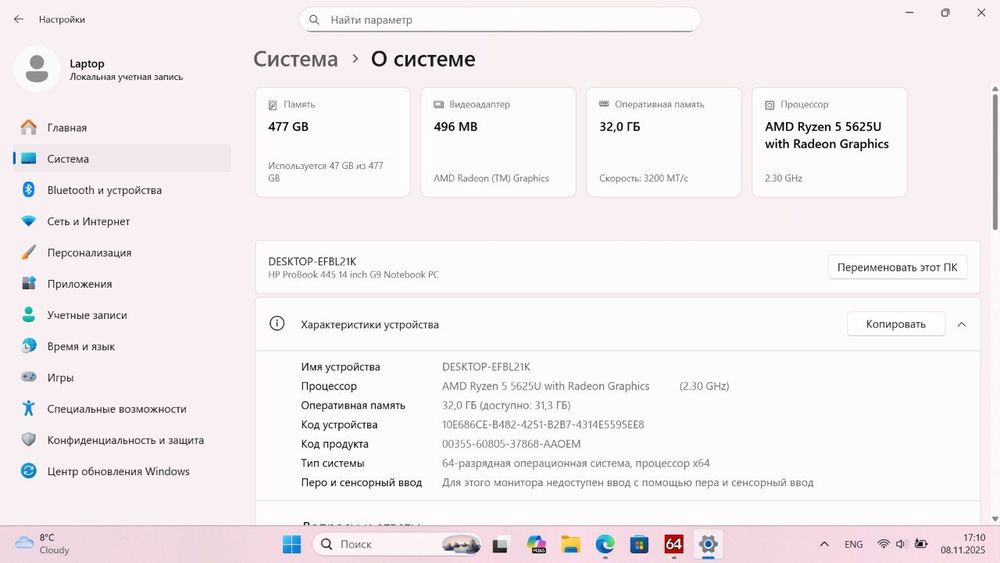The height and width of the screenshot is (563, 1000).
Task: Click the Найти параметр search field
Action: coord(500,20)
